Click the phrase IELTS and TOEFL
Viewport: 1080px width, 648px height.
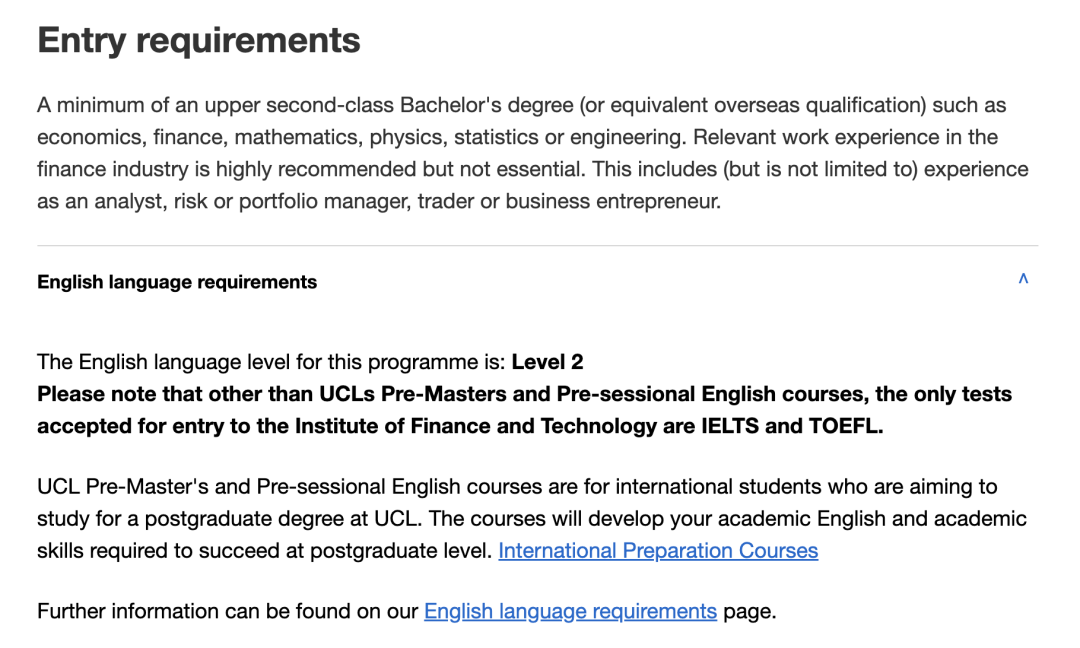point(792,426)
